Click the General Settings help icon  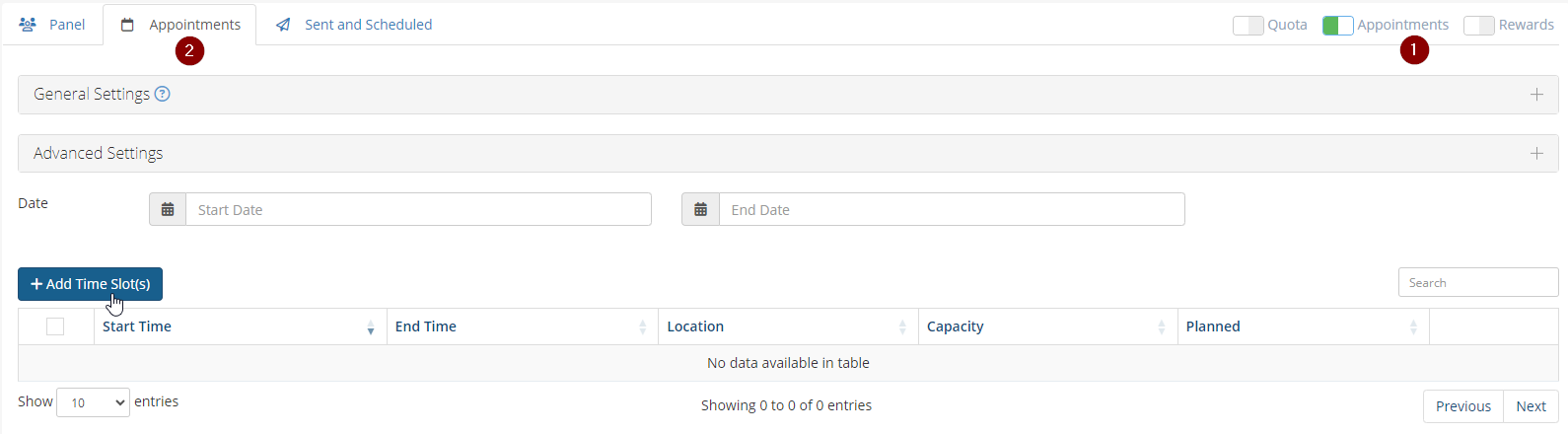point(163,94)
